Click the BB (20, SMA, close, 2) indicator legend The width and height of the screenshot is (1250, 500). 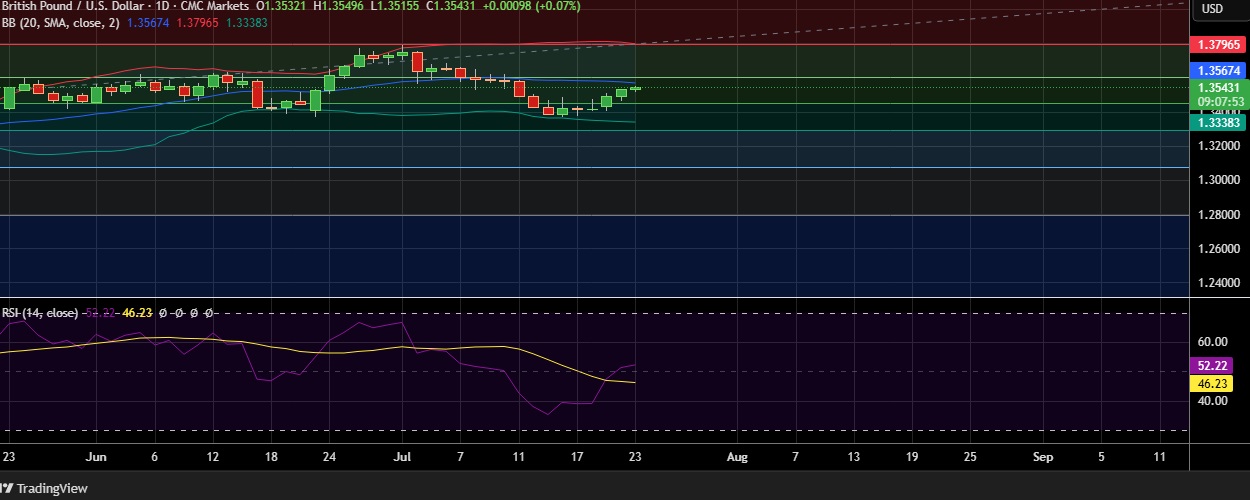coord(61,22)
